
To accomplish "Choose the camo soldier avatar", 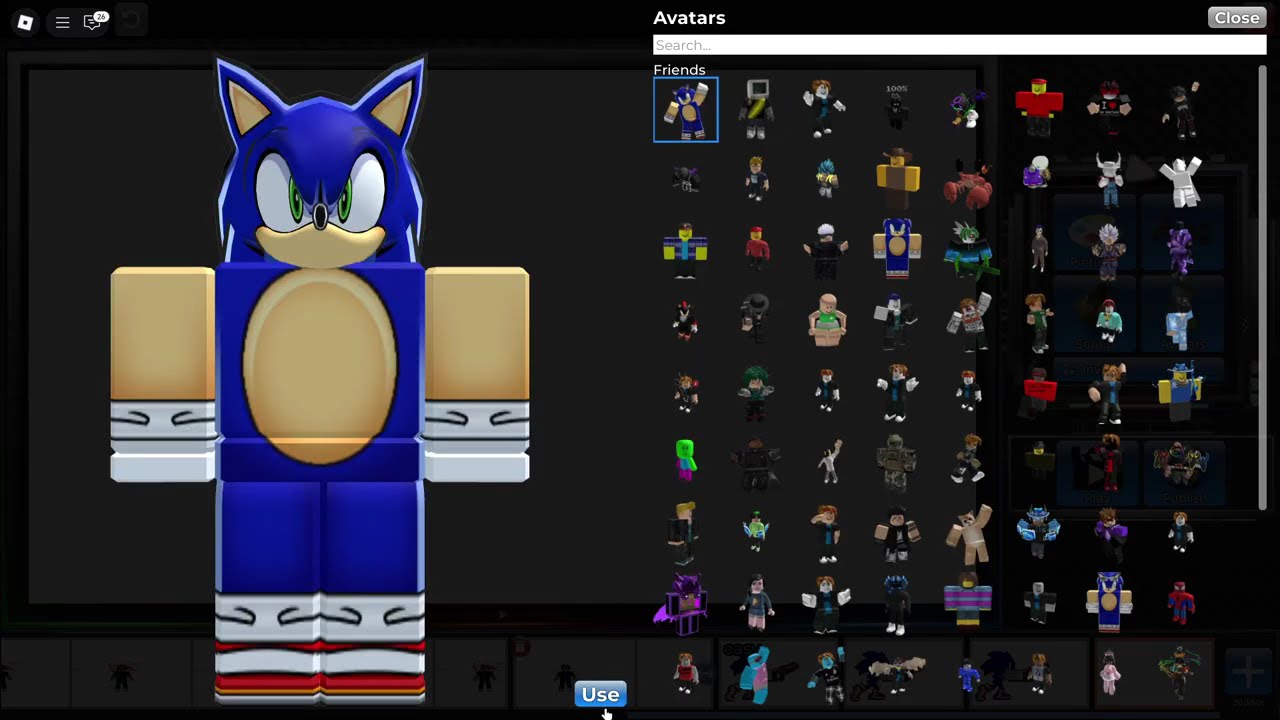I will pyautogui.click(x=897, y=461).
